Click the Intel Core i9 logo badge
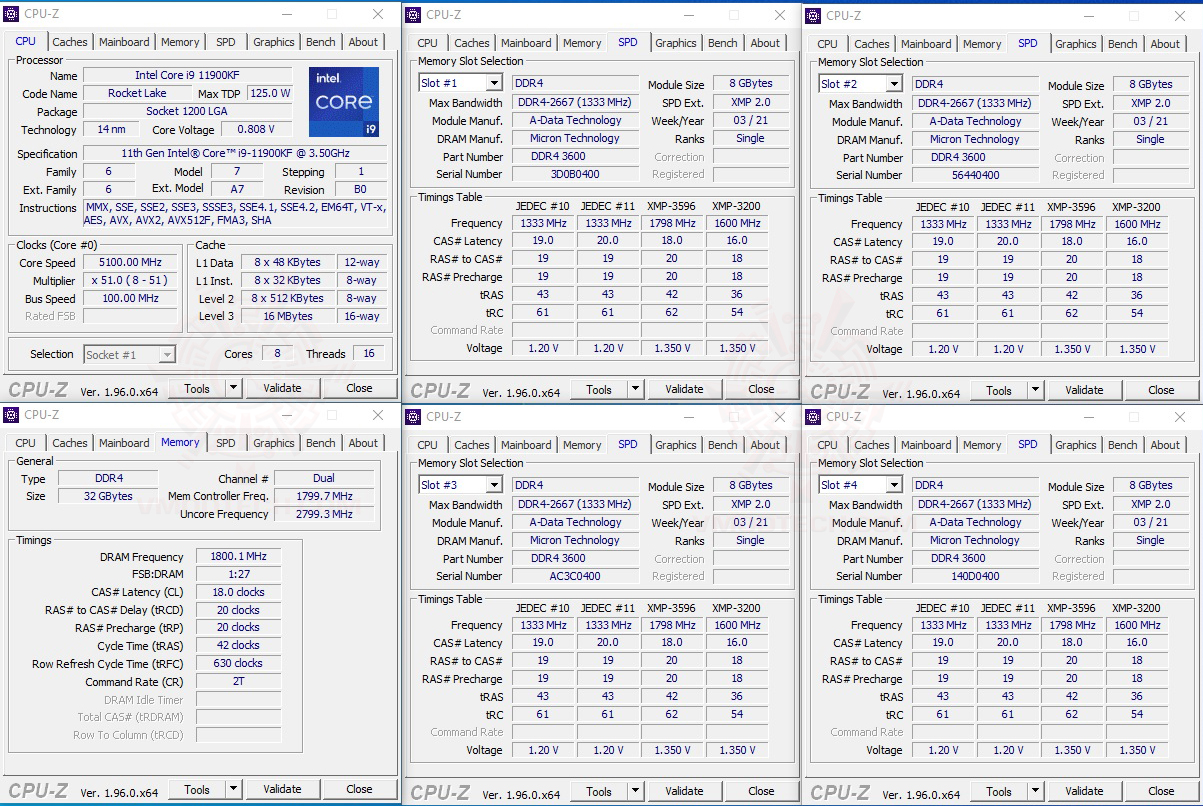Screen dimensions: 1203x806 [x=343, y=102]
